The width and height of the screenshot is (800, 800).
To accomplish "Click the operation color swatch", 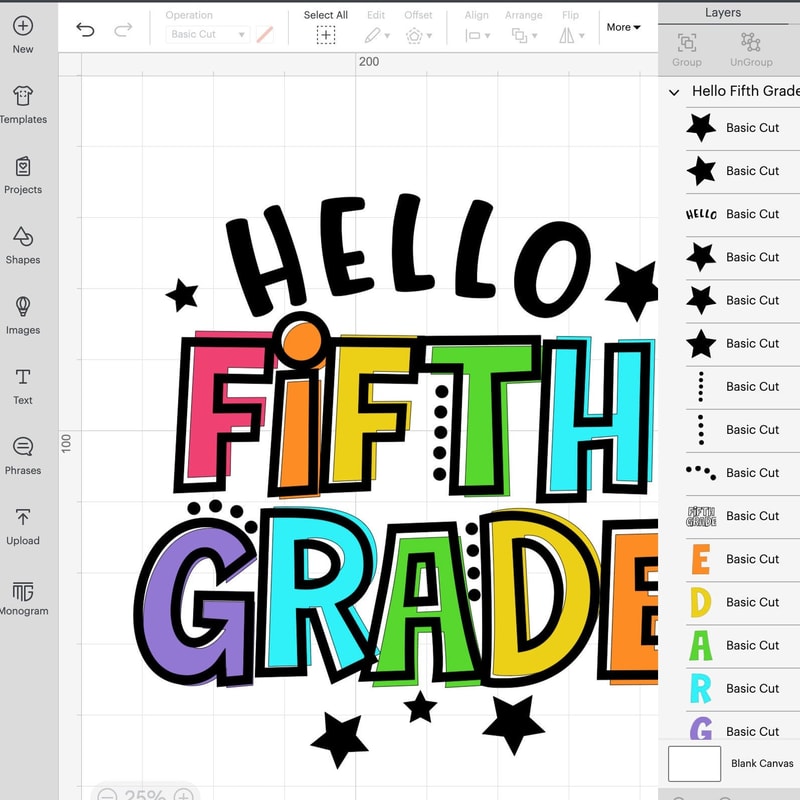I will tap(263, 34).
